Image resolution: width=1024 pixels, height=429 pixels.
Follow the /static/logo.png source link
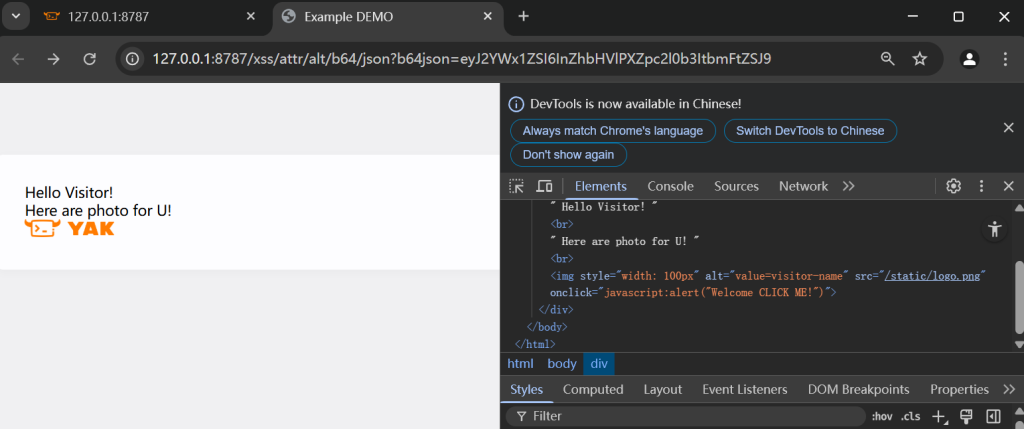tap(936, 275)
